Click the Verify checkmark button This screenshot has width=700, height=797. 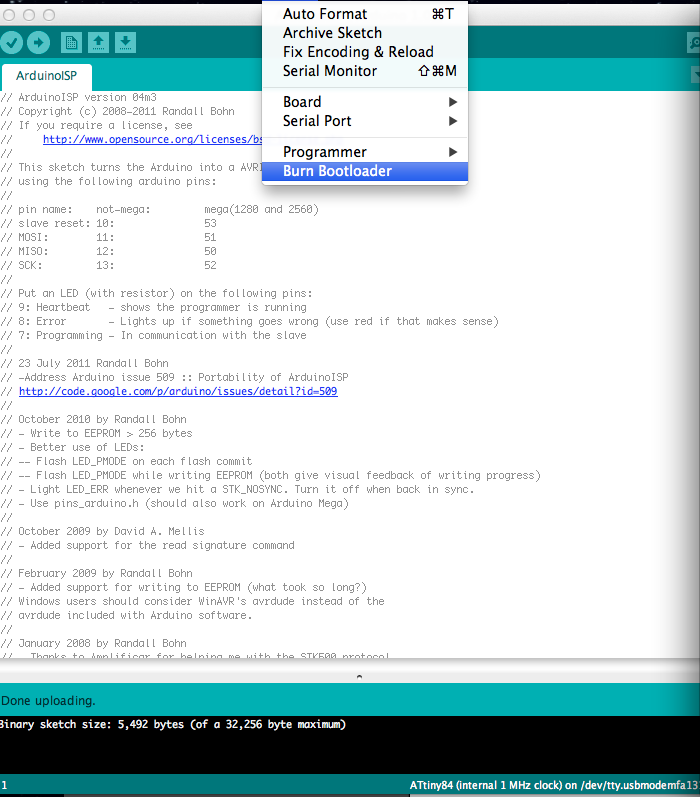coord(11,43)
